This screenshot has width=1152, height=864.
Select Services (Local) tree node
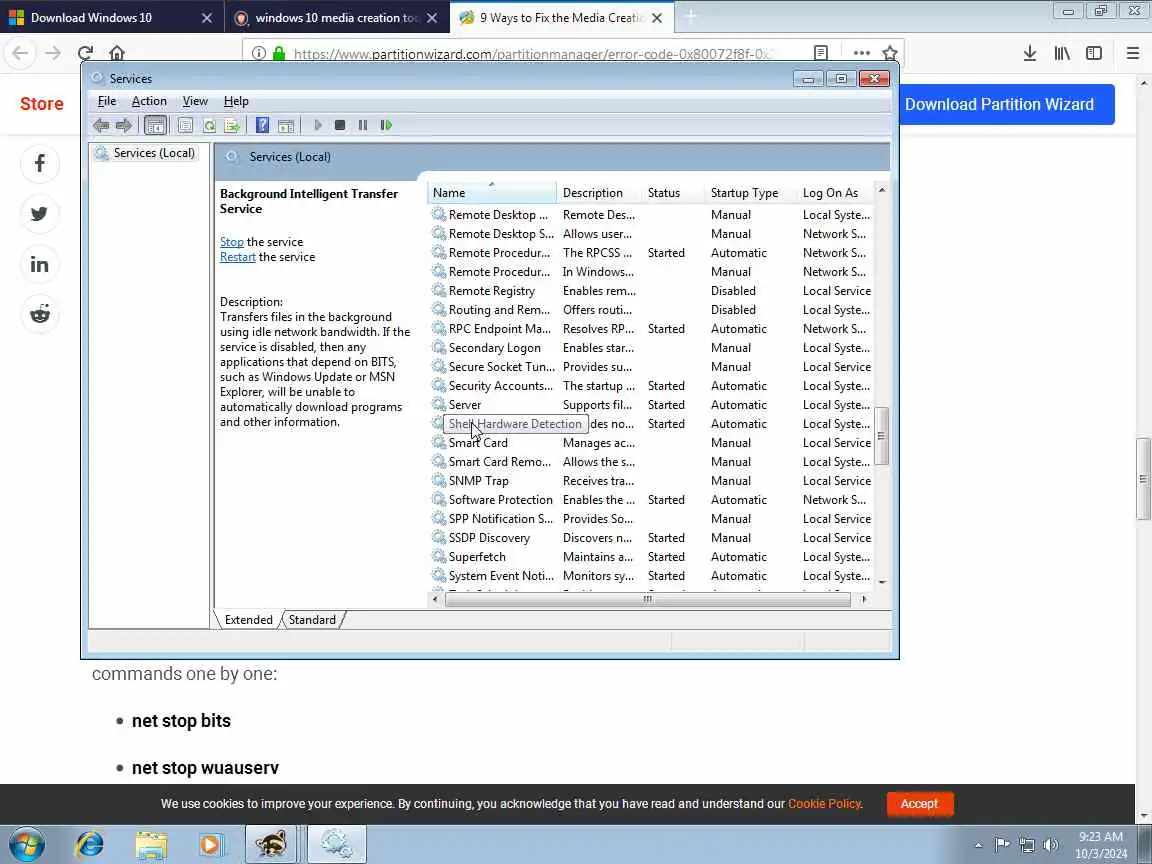point(145,153)
